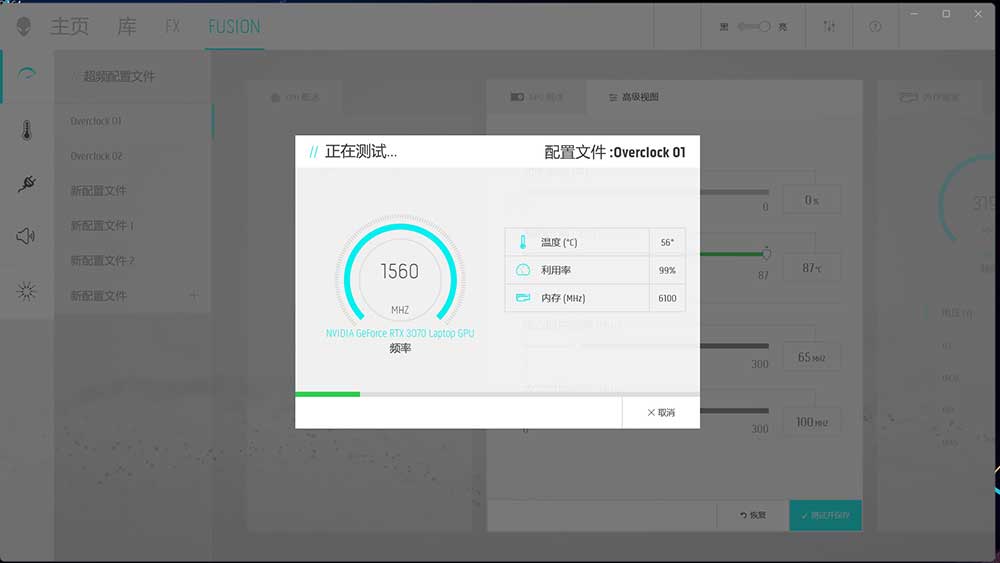Switch to the 高级视图 advanced view tab
Screen dimensions: 1000x563
coord(634,97)
